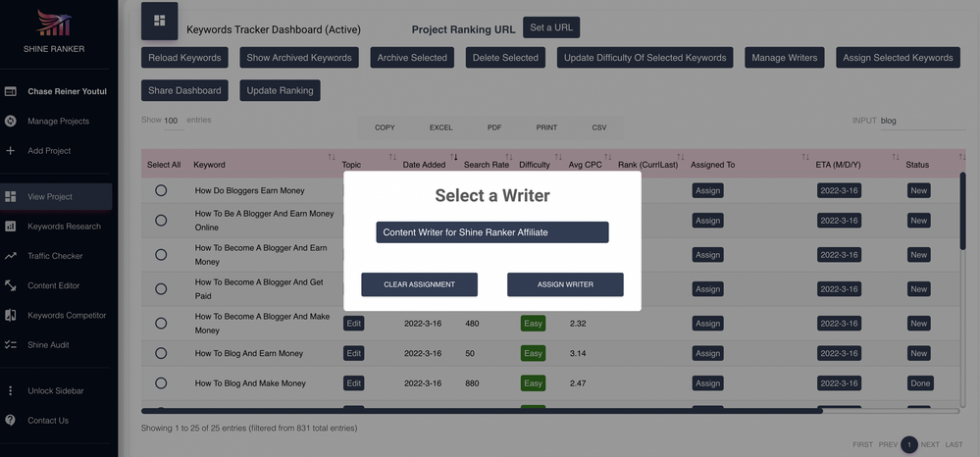
Task: Select radio for How Do Bloggers Earn Money
Action: [161, 190]
